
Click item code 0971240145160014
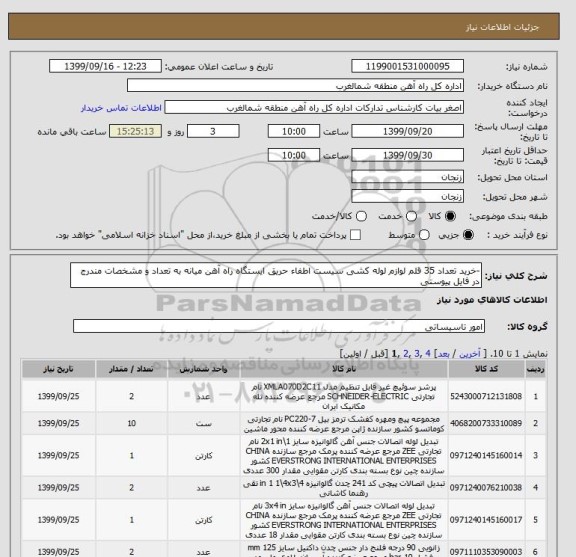[486, 456]
